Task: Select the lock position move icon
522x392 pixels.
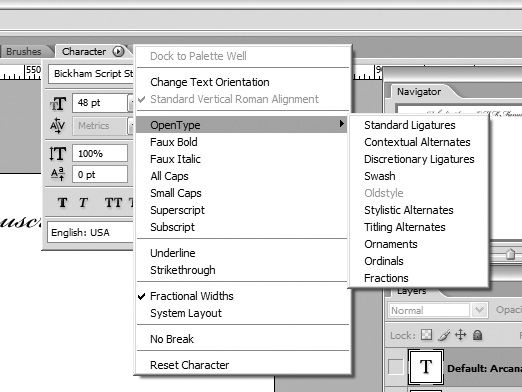Action: 461,335
